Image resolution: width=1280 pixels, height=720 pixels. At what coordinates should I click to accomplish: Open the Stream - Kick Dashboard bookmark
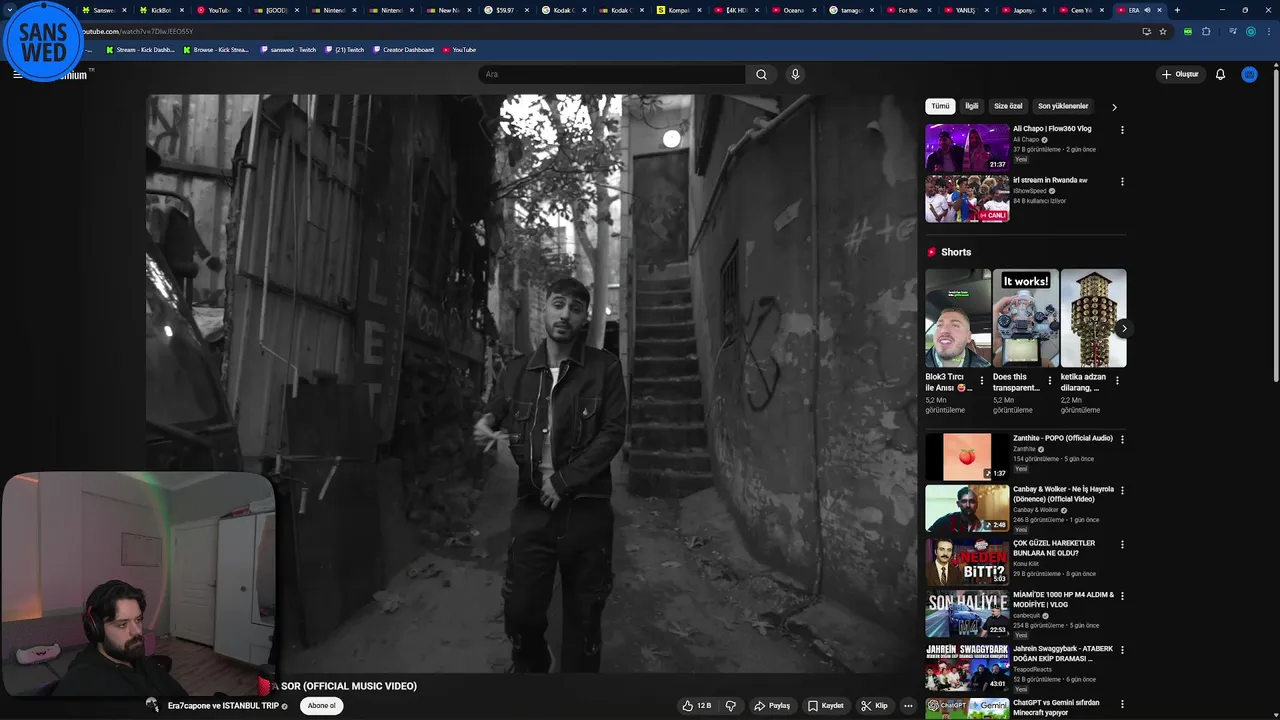click(x=140, y=49)
